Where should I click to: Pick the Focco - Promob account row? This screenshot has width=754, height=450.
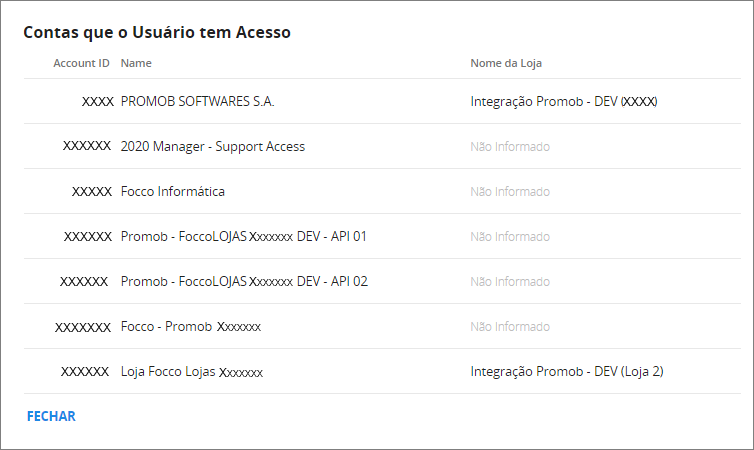coord(382,326)
